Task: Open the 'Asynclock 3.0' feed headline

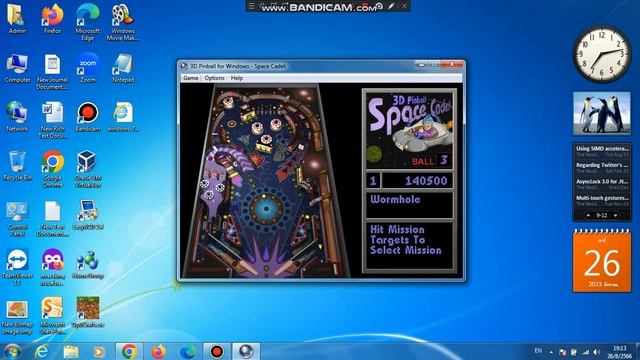Action: [x=602, y=184]
